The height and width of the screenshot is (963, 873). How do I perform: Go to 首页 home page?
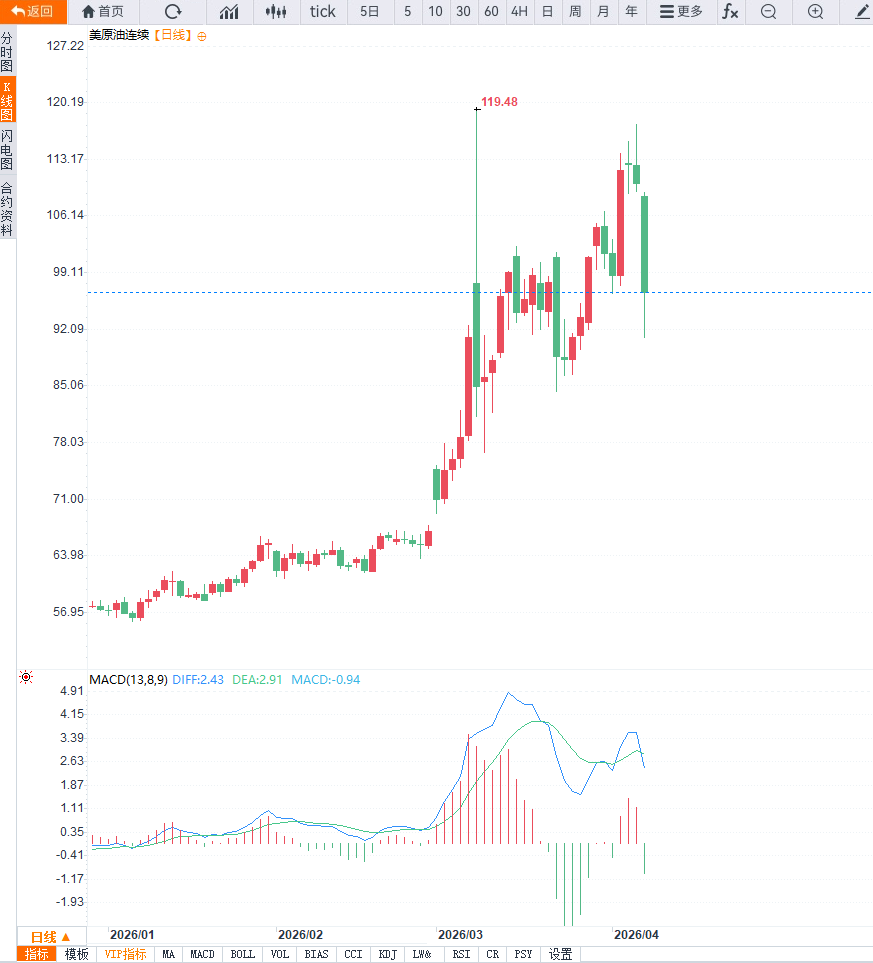(103, 12)
